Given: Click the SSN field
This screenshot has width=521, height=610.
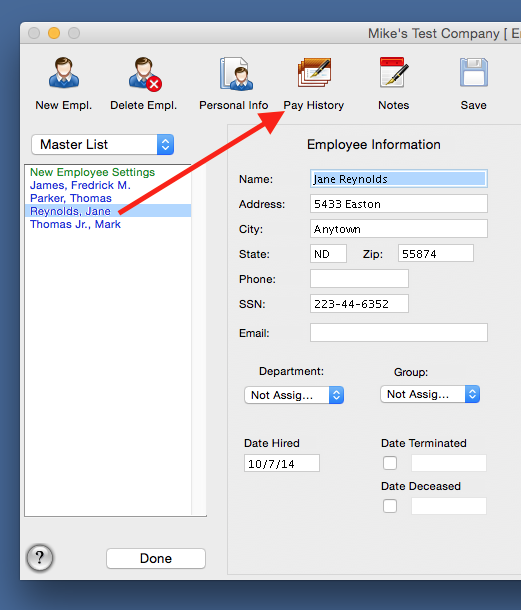Looking at the screenshot, I should coord(359,303).
